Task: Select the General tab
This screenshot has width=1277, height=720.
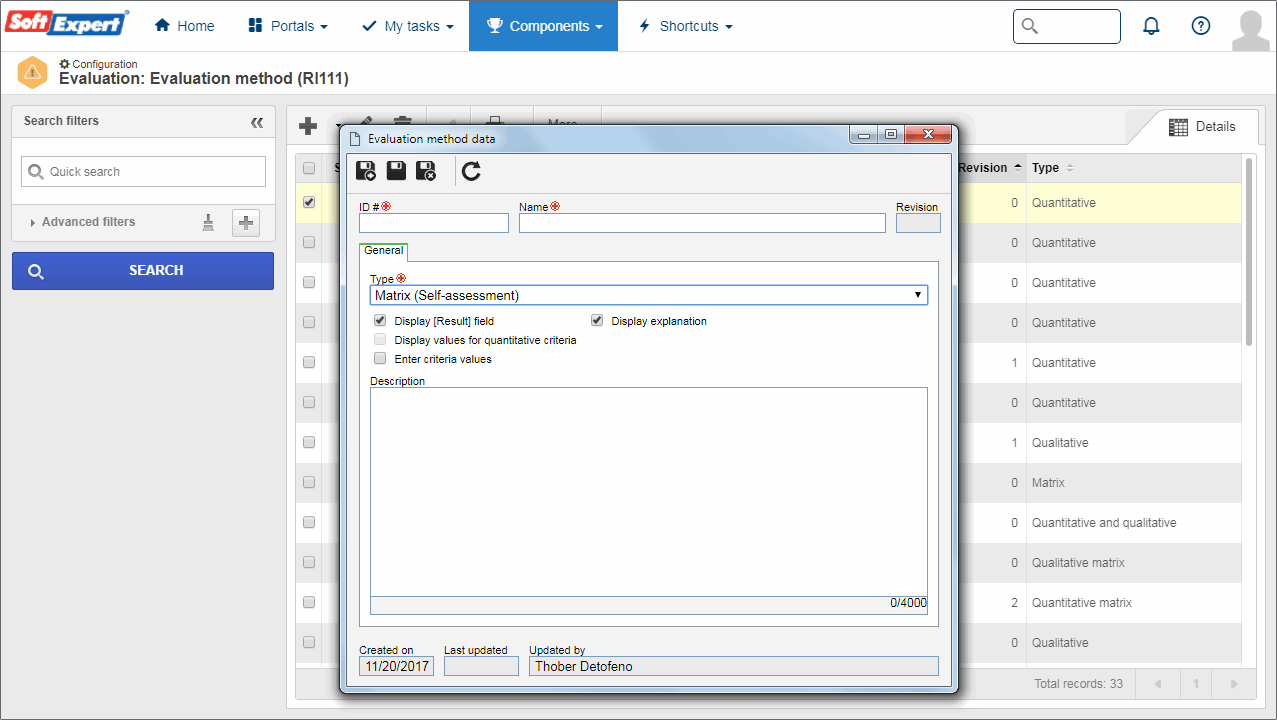Action: click(x=383, y=251)
